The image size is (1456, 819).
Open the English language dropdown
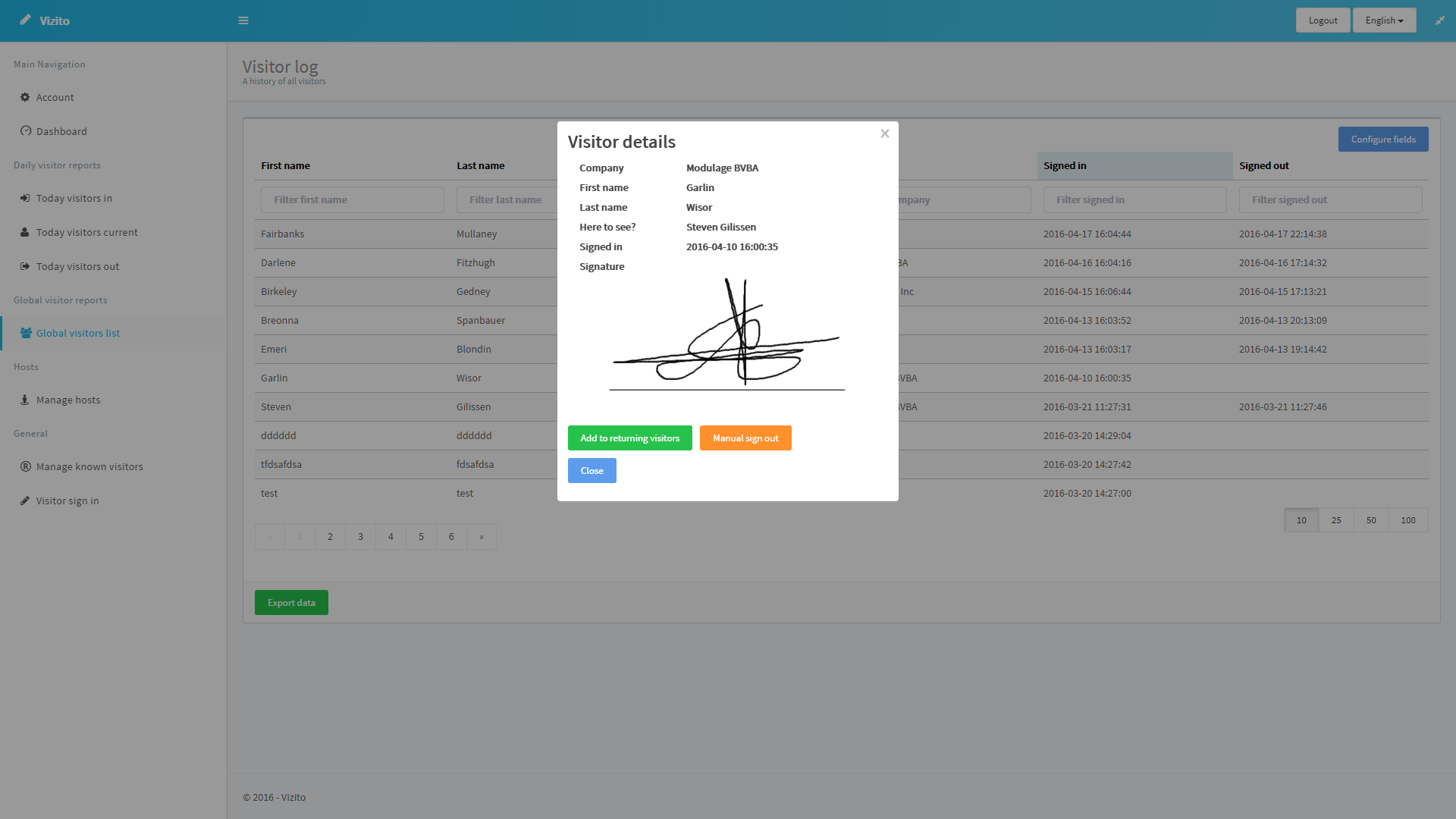tap(1384, 20)
